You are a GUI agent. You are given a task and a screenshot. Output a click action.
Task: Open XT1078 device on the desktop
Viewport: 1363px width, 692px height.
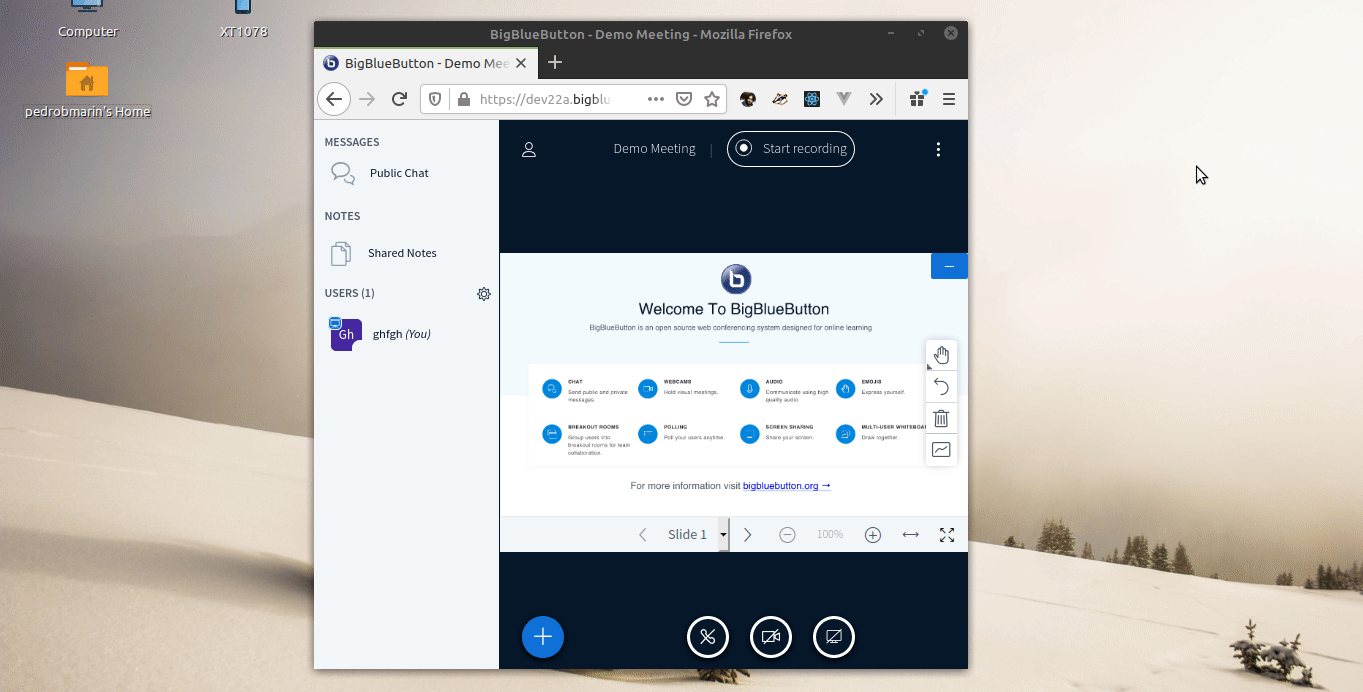click(x=243, y=20)
